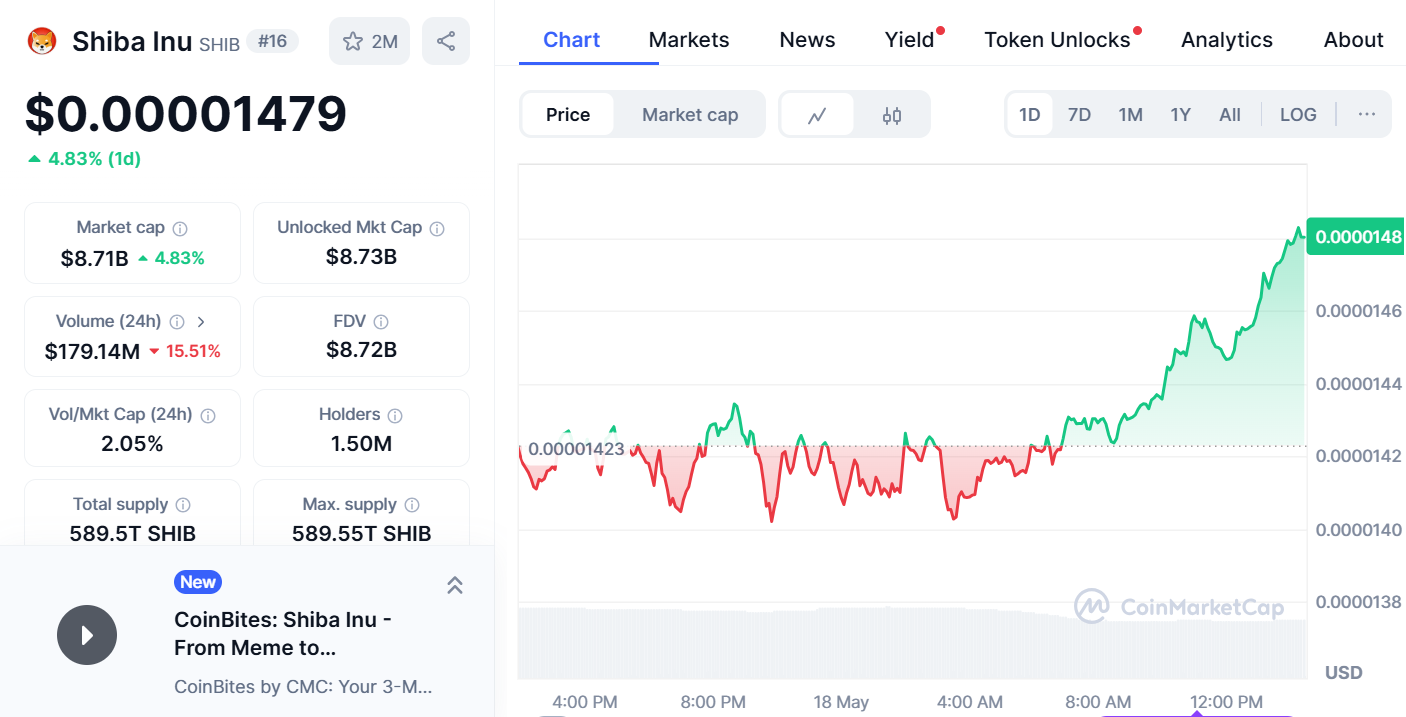Click the CoinBites video title link

283,633
